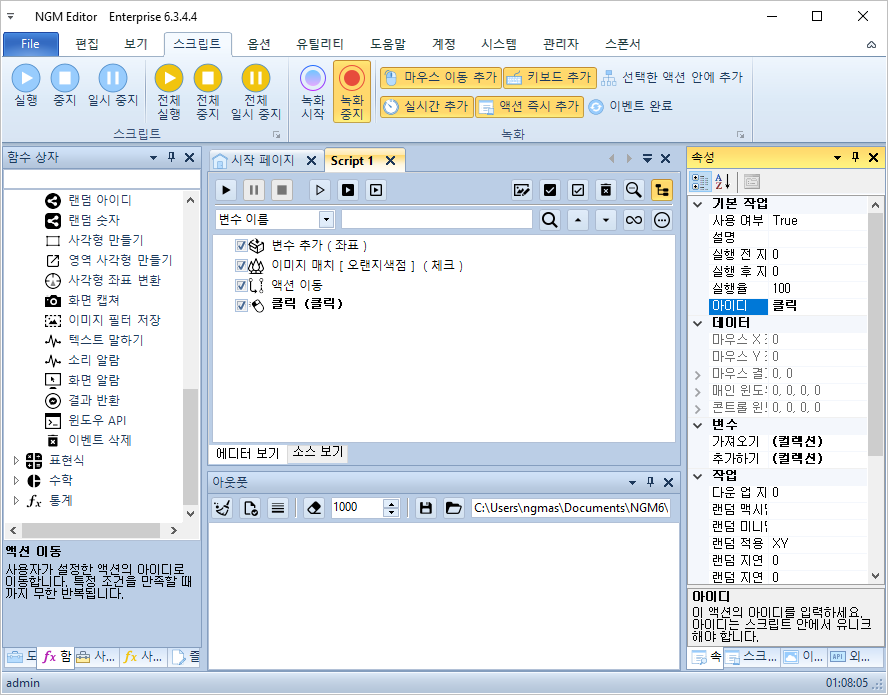
Task: Click the blue 중지 (stop) script button
Action: pos(65,86)
